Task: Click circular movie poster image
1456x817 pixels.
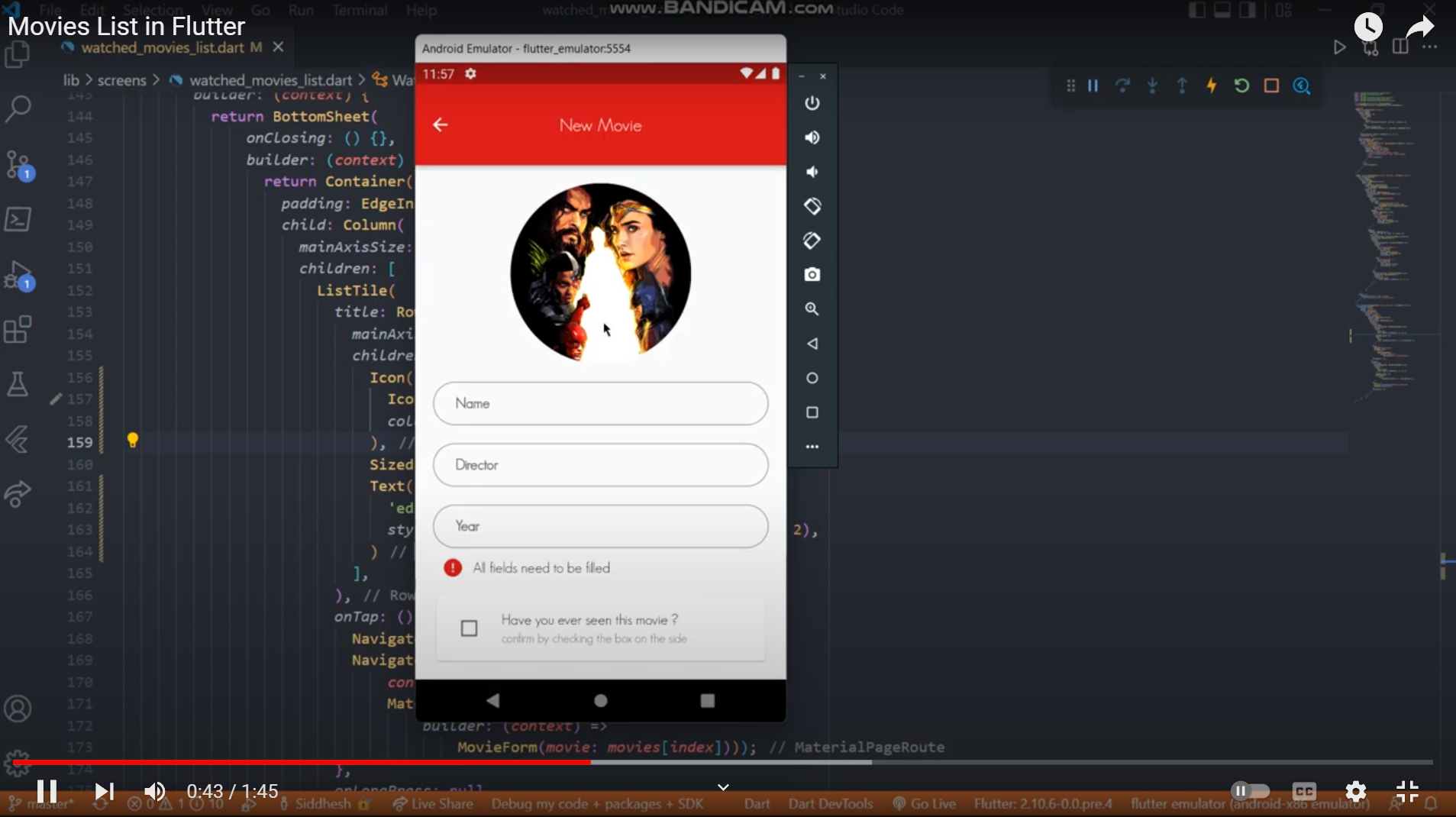Action: click(x=600, y=272)
